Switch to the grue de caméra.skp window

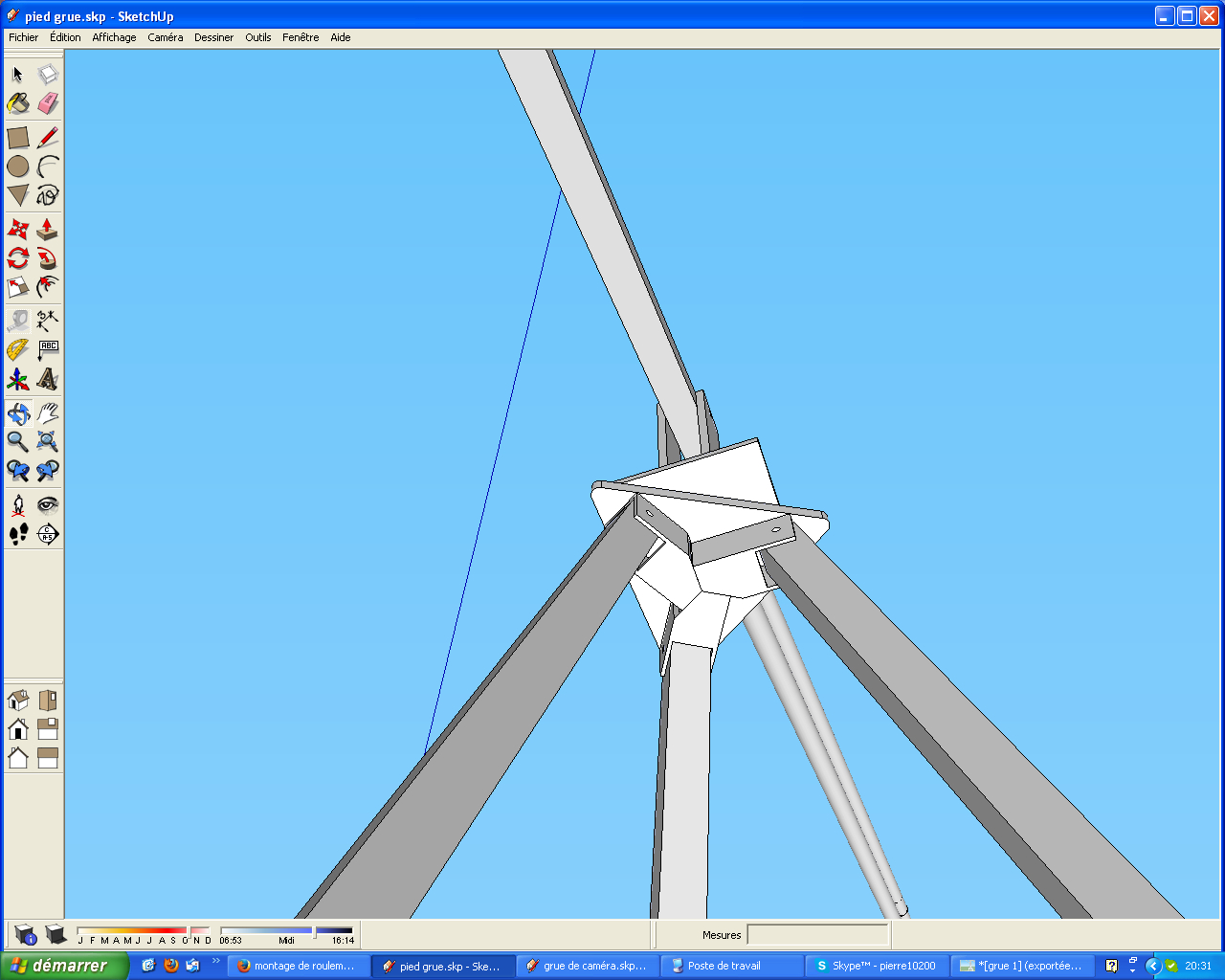(x=589, y=966)
